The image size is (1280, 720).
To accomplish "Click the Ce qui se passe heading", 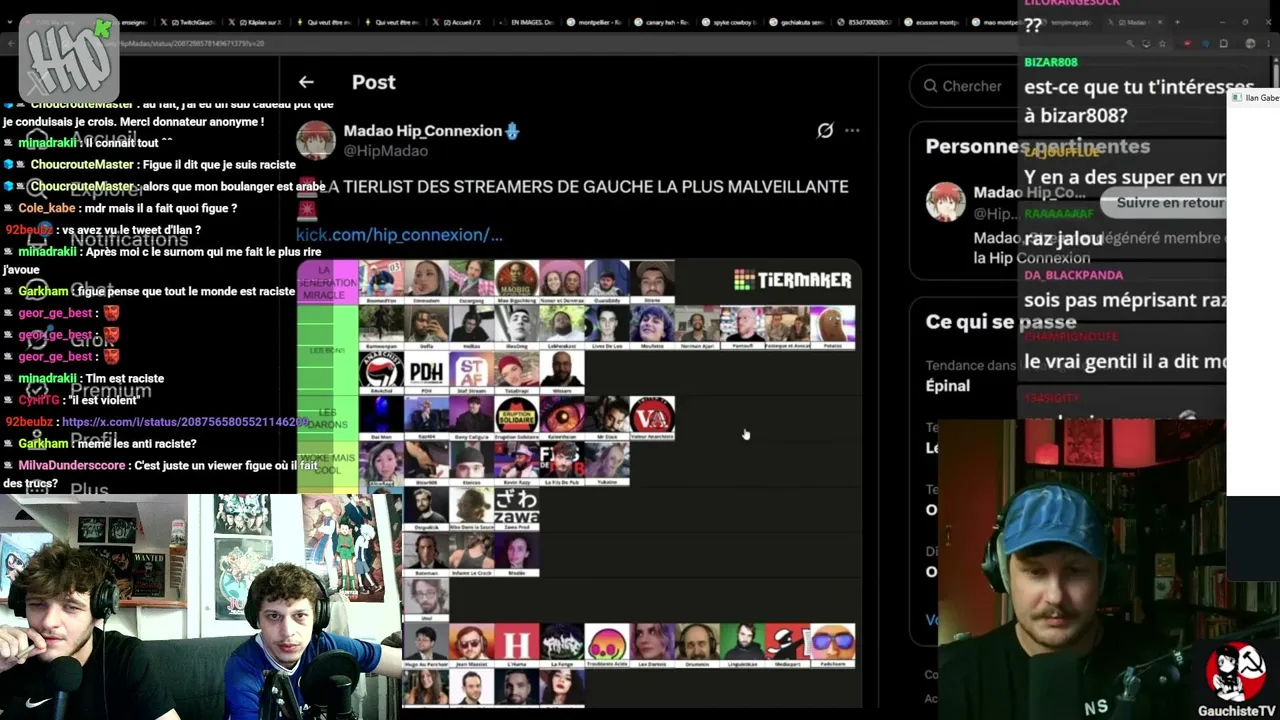I will point(1000,321).
